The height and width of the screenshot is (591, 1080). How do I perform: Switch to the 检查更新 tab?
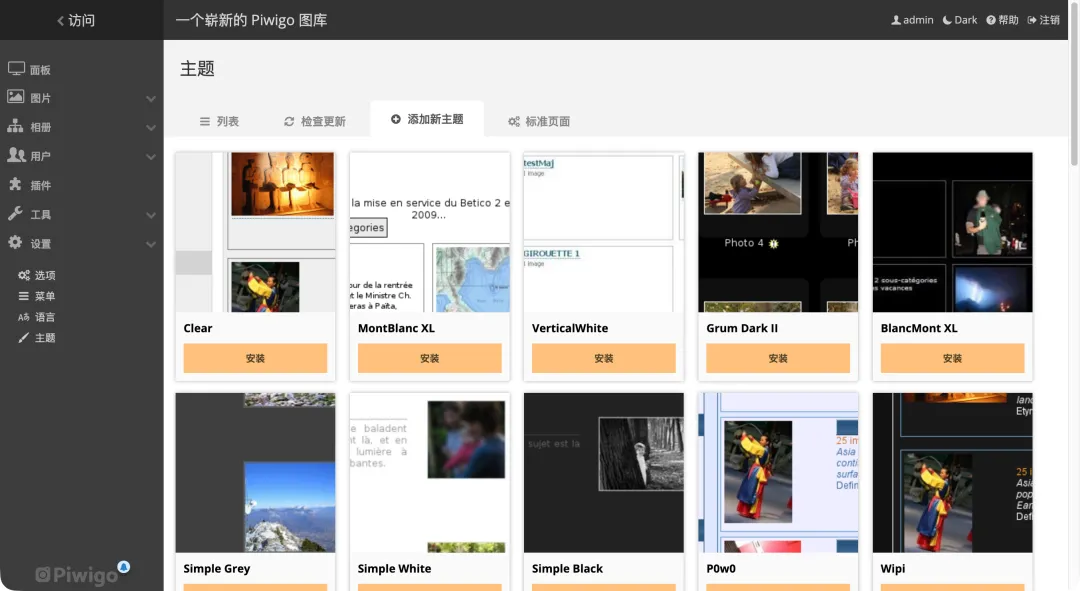click(x=314, y=121)
